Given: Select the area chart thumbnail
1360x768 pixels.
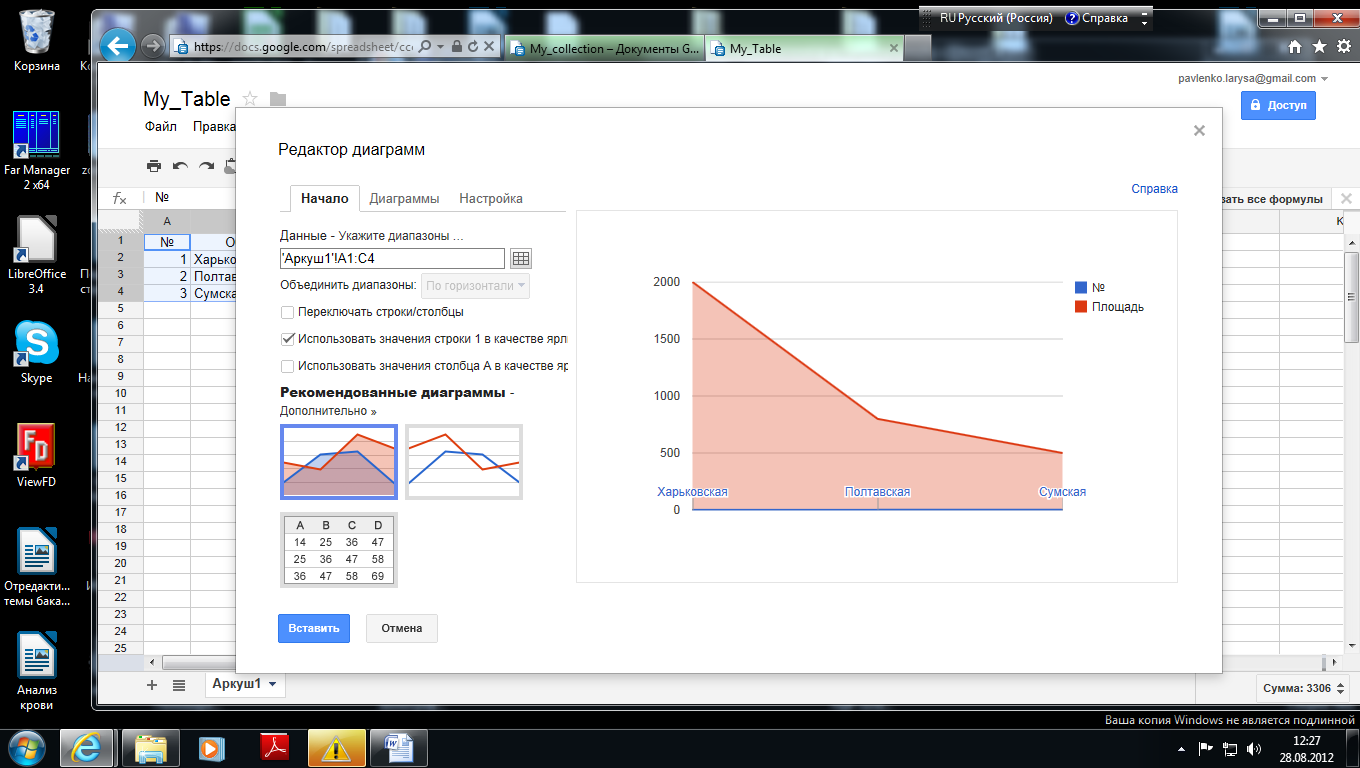Looking at the screenshot, I should click(339, 462).
